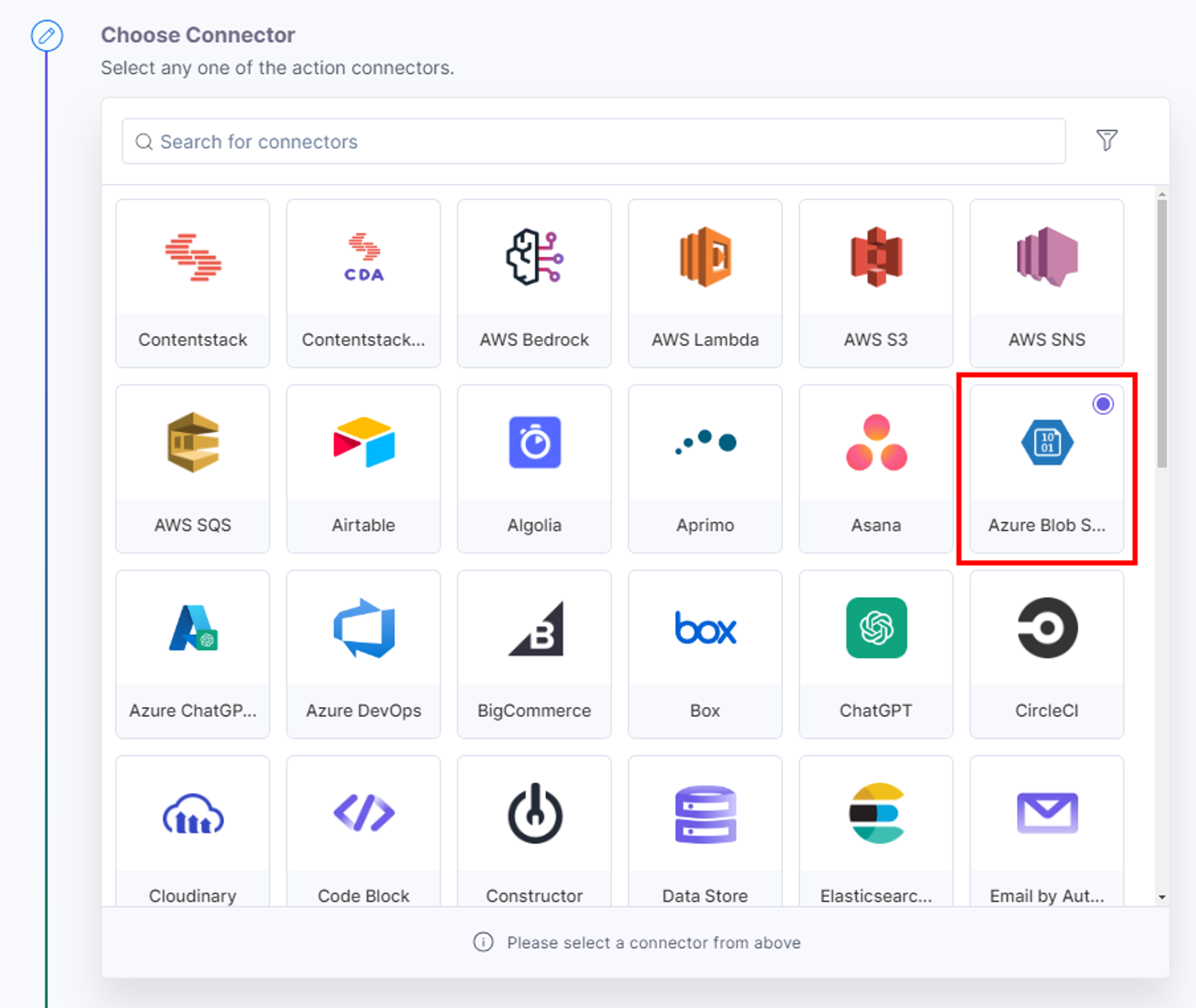
Task: Click the info icon beside select message
Action: coord(483,942)
